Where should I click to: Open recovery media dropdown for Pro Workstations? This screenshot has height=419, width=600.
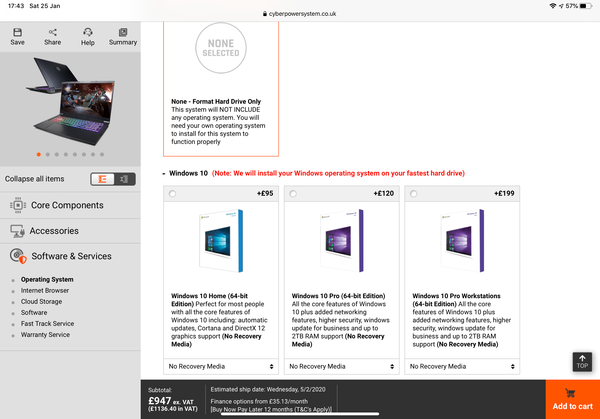point(462,366)
